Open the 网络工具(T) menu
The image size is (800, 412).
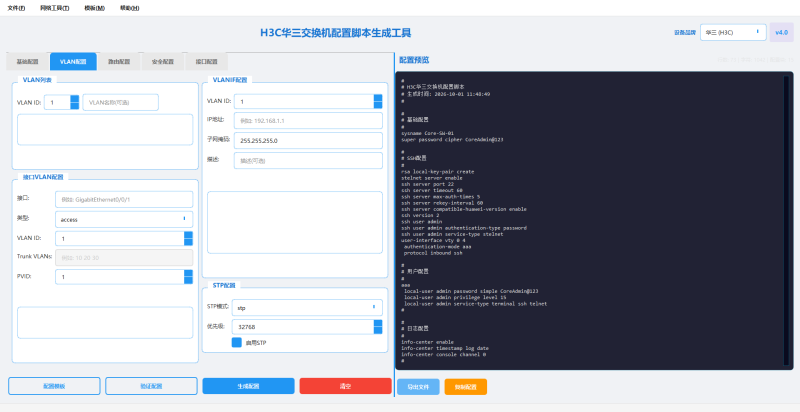(x=55, y=8)
